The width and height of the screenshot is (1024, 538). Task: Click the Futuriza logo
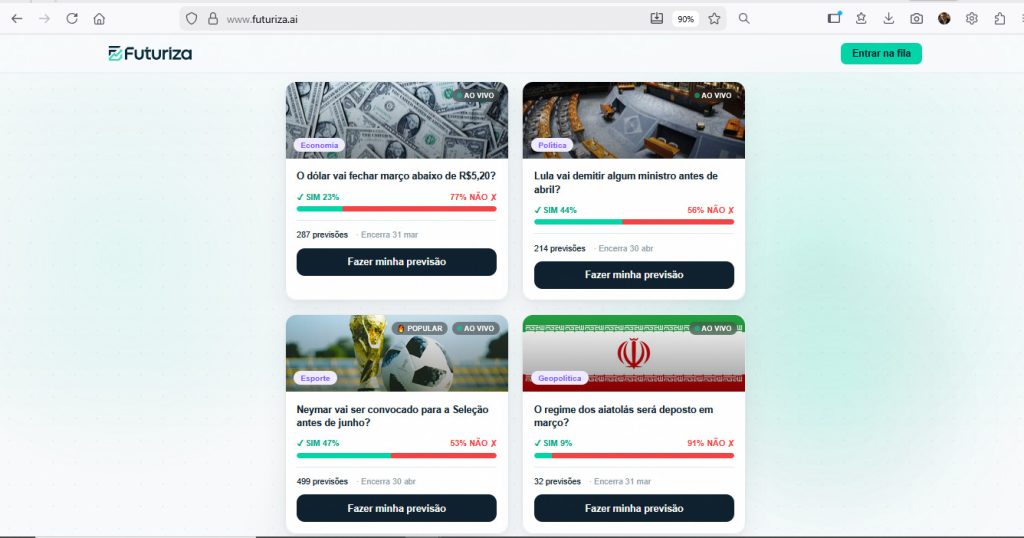[x=150, y=54]
